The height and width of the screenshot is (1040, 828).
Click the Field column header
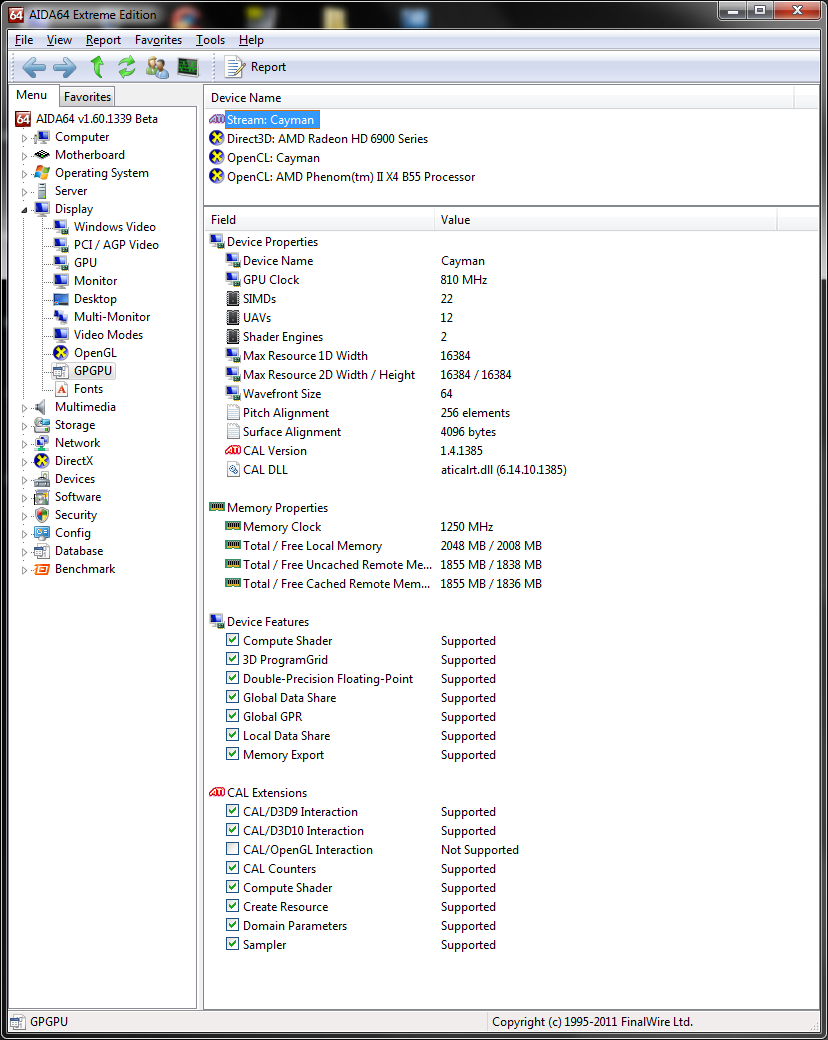319,220
